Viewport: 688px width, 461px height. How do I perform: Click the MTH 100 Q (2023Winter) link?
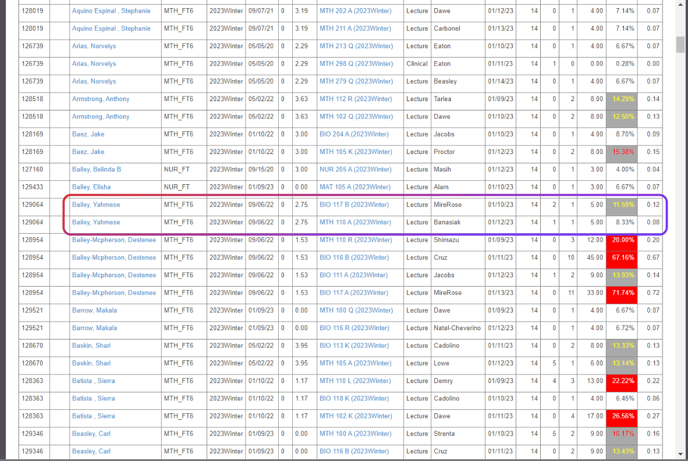(x=355, y=310)
